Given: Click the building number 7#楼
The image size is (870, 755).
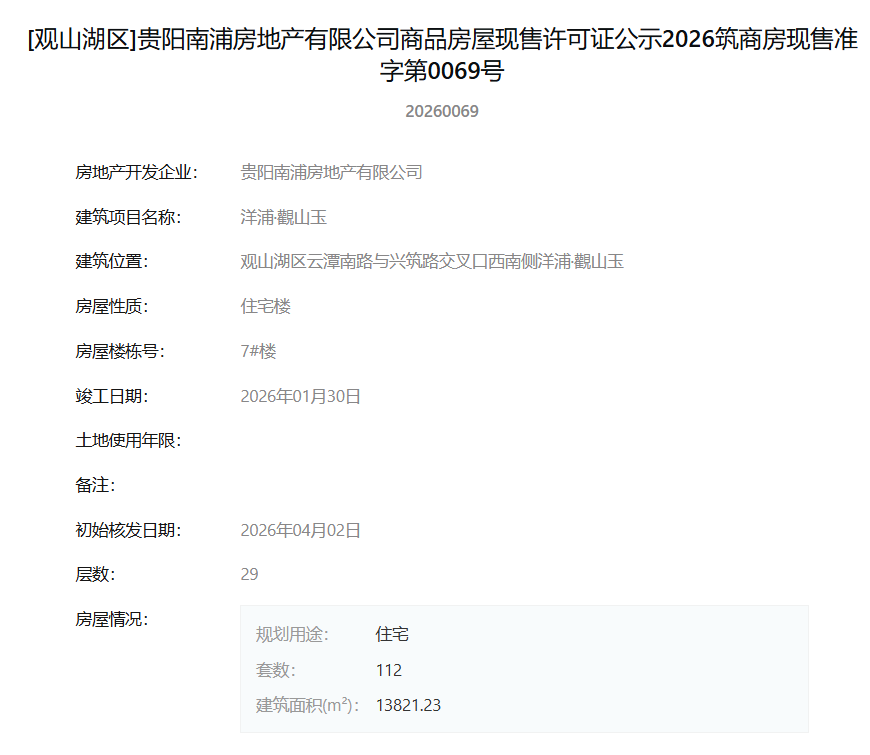Looking at the screenshot, I should 258,351.
